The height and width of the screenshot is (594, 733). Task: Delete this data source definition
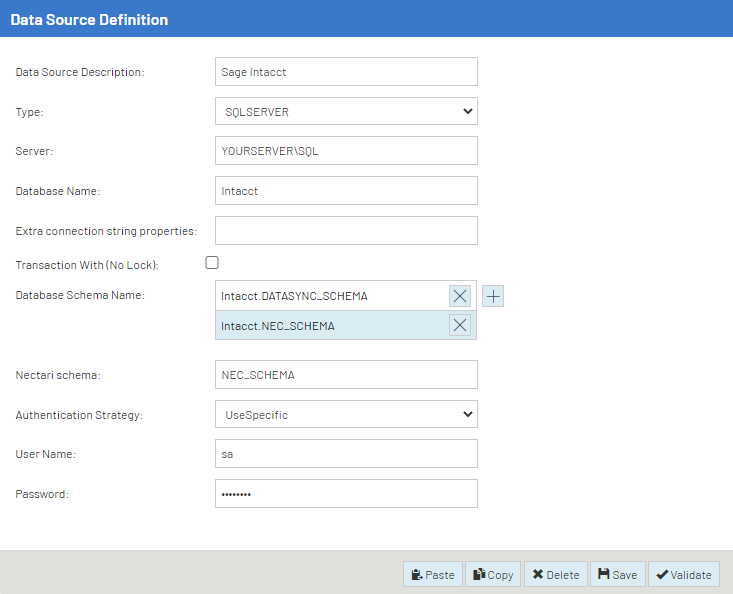coord(556,575)
